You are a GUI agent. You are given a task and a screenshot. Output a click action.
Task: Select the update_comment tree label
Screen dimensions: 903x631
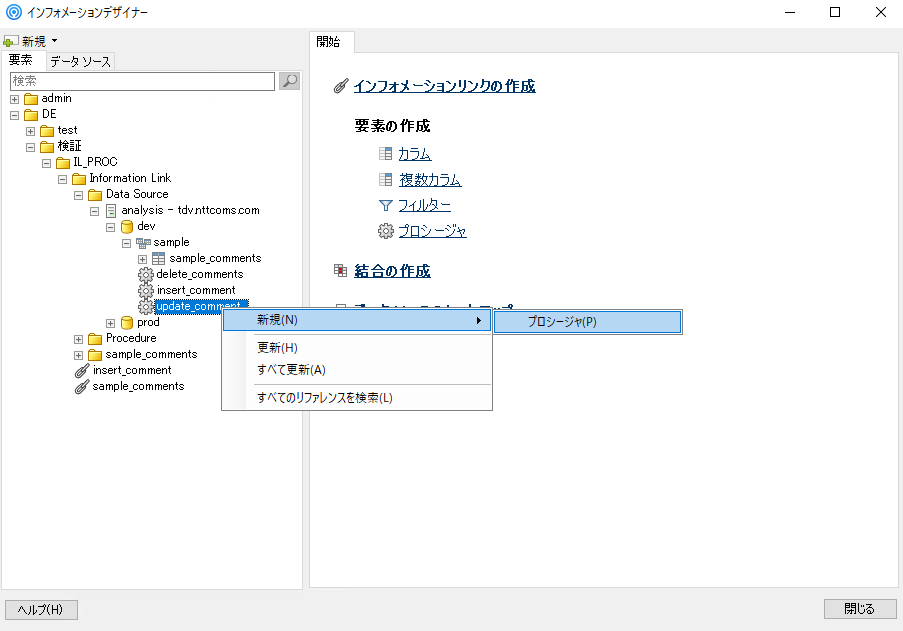[x=201, y=306]
